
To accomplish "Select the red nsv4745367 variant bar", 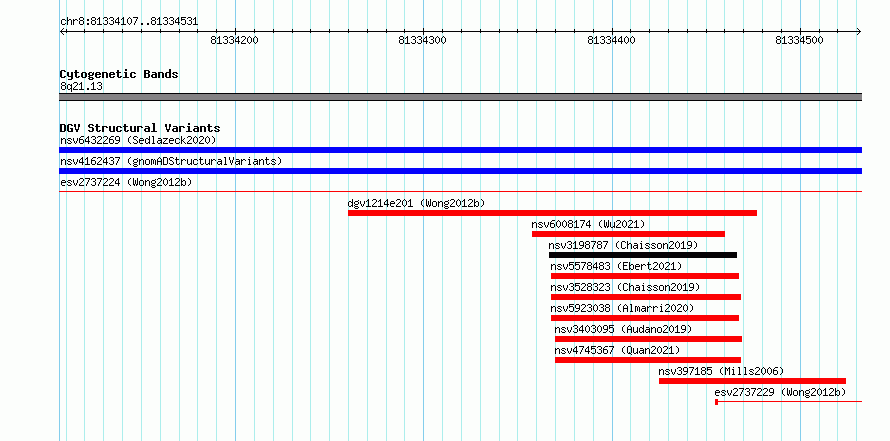I will point(648,360).
